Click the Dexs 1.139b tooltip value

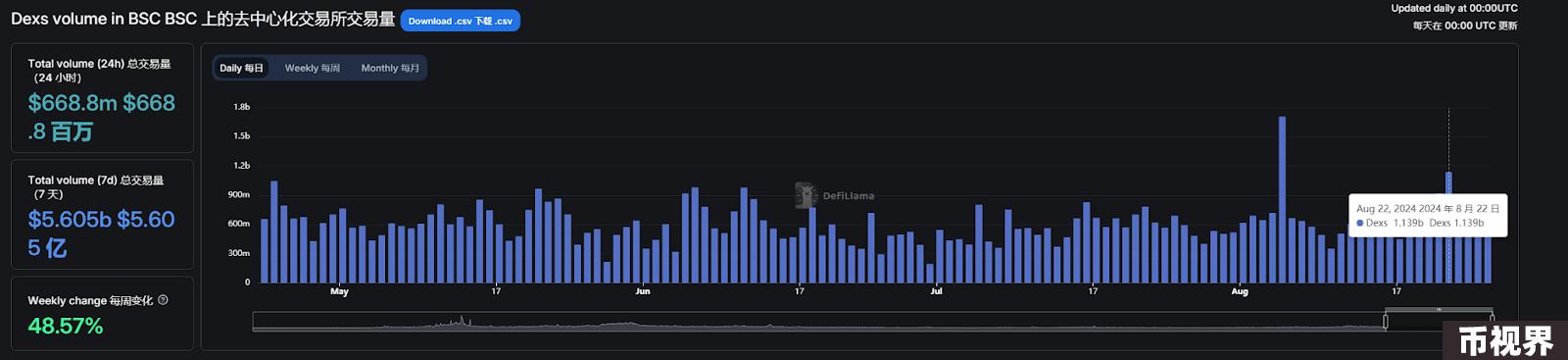[1420, 223]
